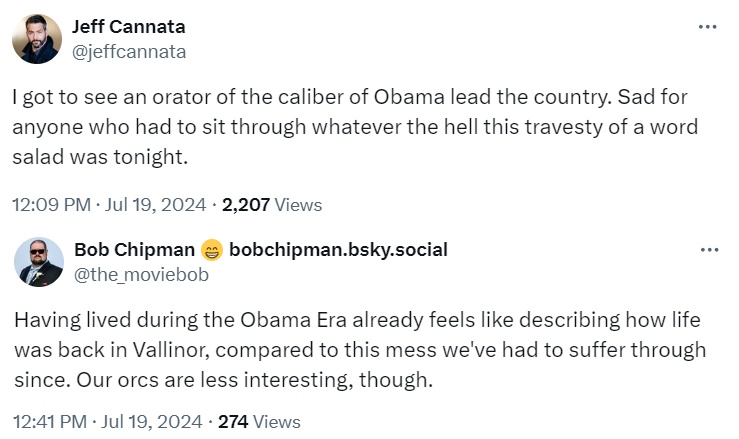Click the bobchipman.bsky.social name text
The height and width of the screenshot is (439, 739).
(x=338, y=250)
